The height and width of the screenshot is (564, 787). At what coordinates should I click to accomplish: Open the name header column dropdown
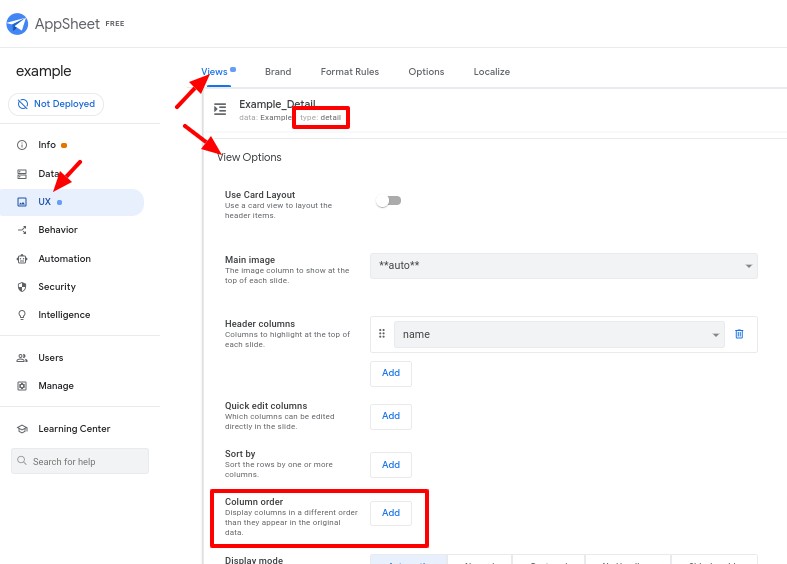(559, 335)
